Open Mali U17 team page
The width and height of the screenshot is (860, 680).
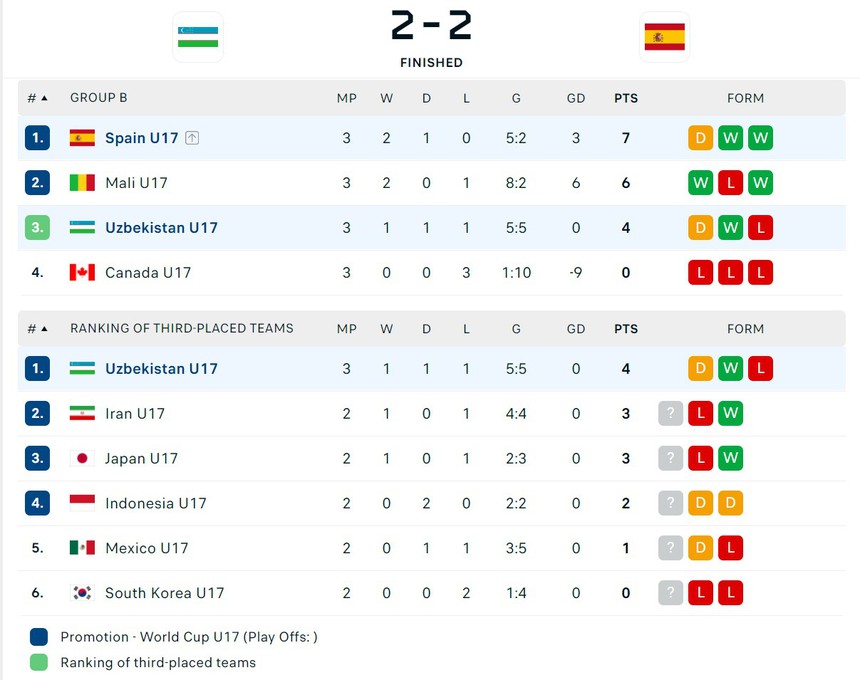136,183
